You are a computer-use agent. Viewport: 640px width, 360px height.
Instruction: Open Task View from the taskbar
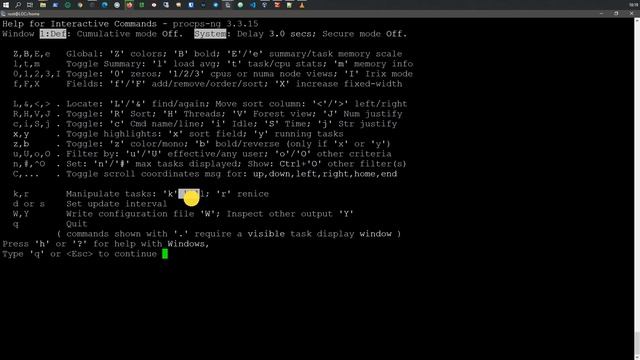pos(30,5)
